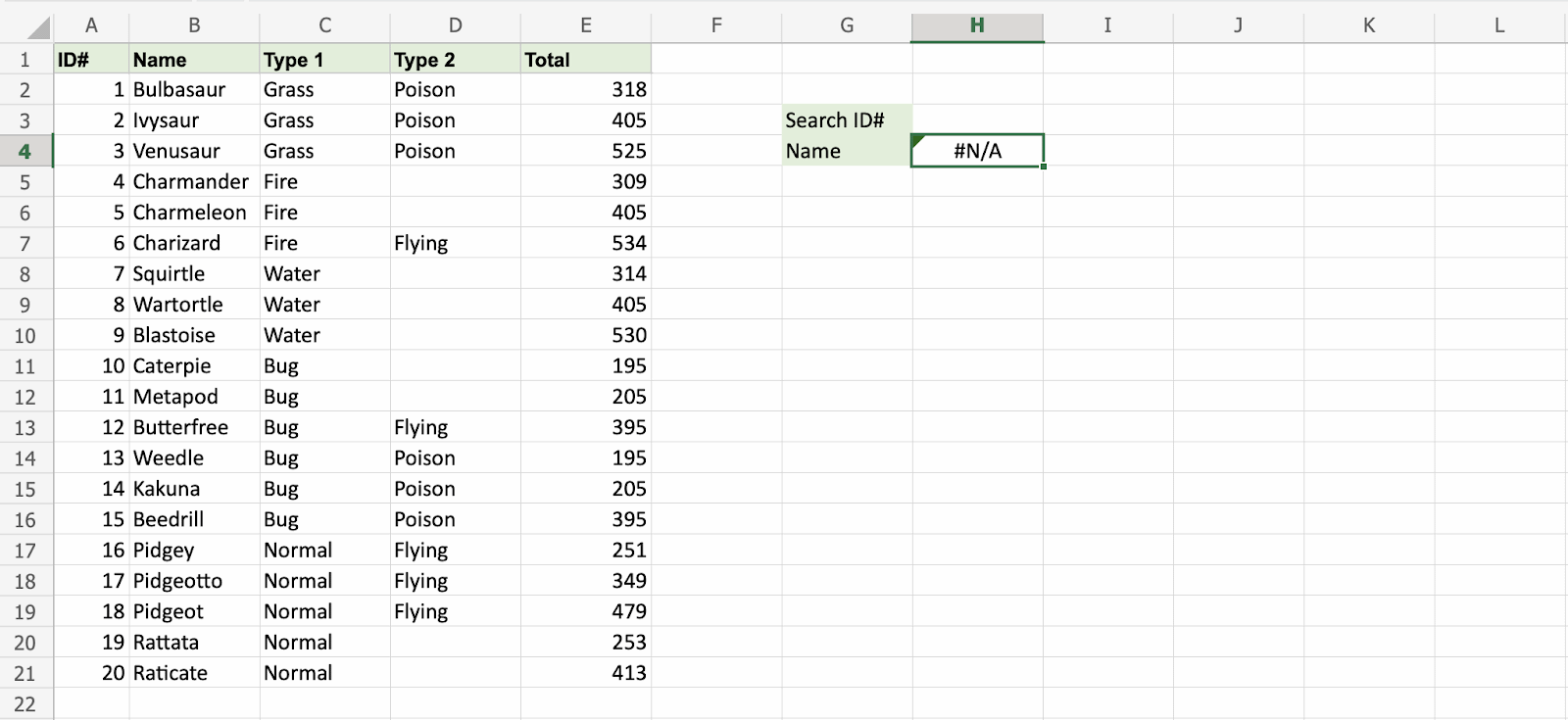Click the Raticate cell
The width and height of the screenshot is (1568, 720).
(194, 673)
